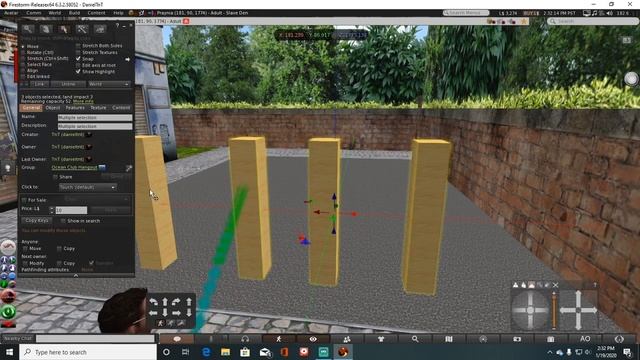640x360 pixels.
Task: Open creator profile icon next to TnT
Action: 89,134
